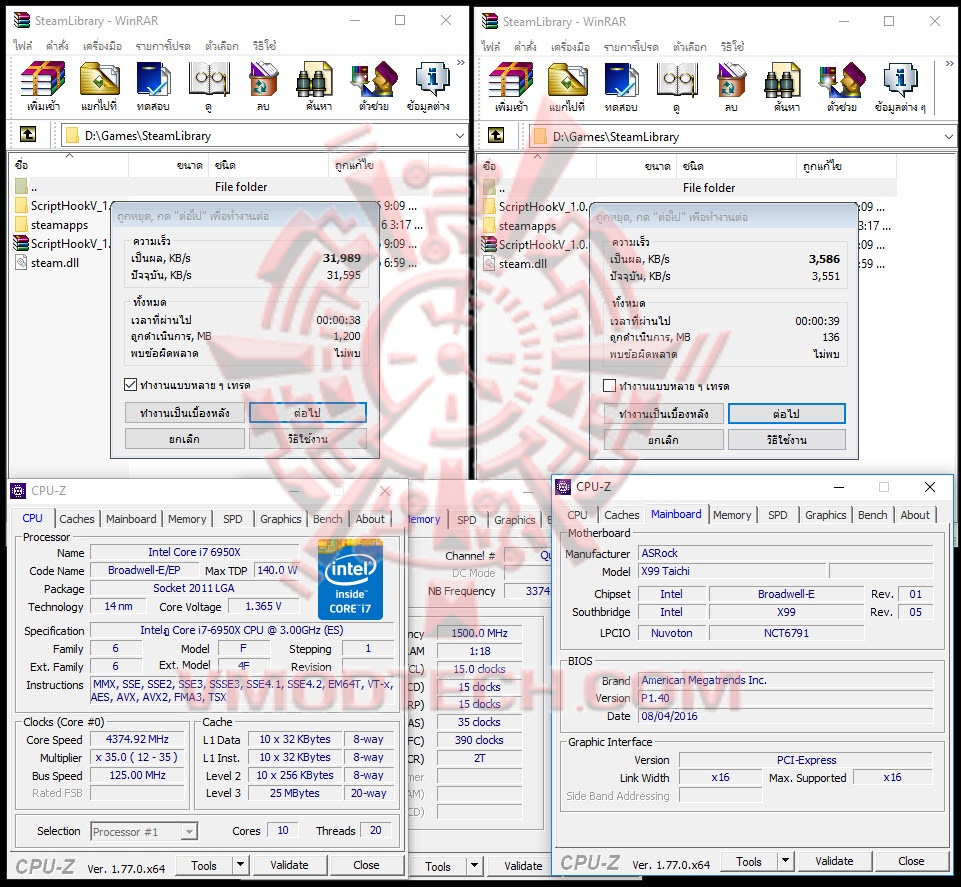The width and height of the screenshot is (961, 887).
Task: Click Name column header in left WinRAR
Action: (69, 165)
